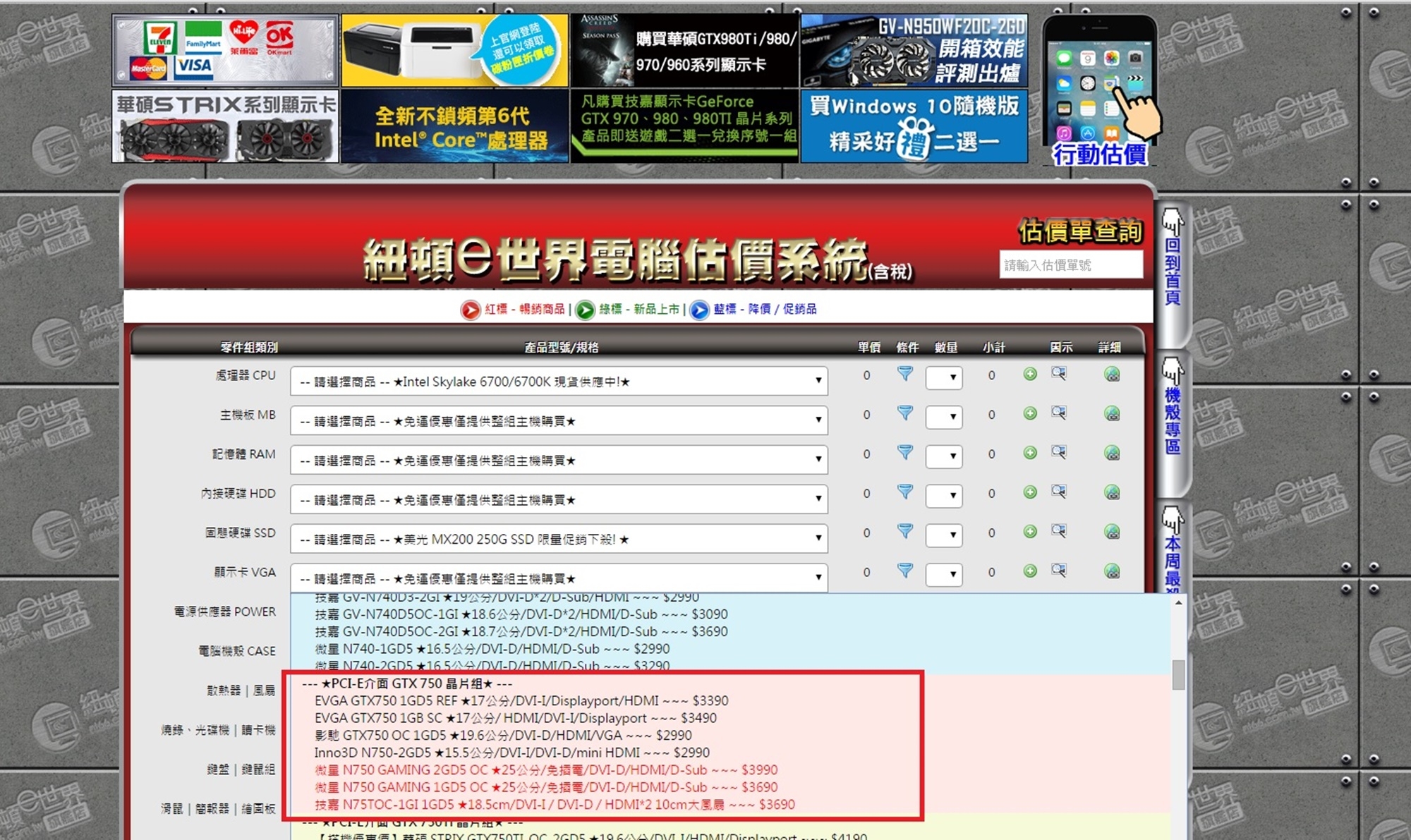Viewport: 1411px width, 840px height.
Task: Select 技嘉 N75TOC-1GI 1GD5 $3690 option
Action: click(x=555, y=804)
